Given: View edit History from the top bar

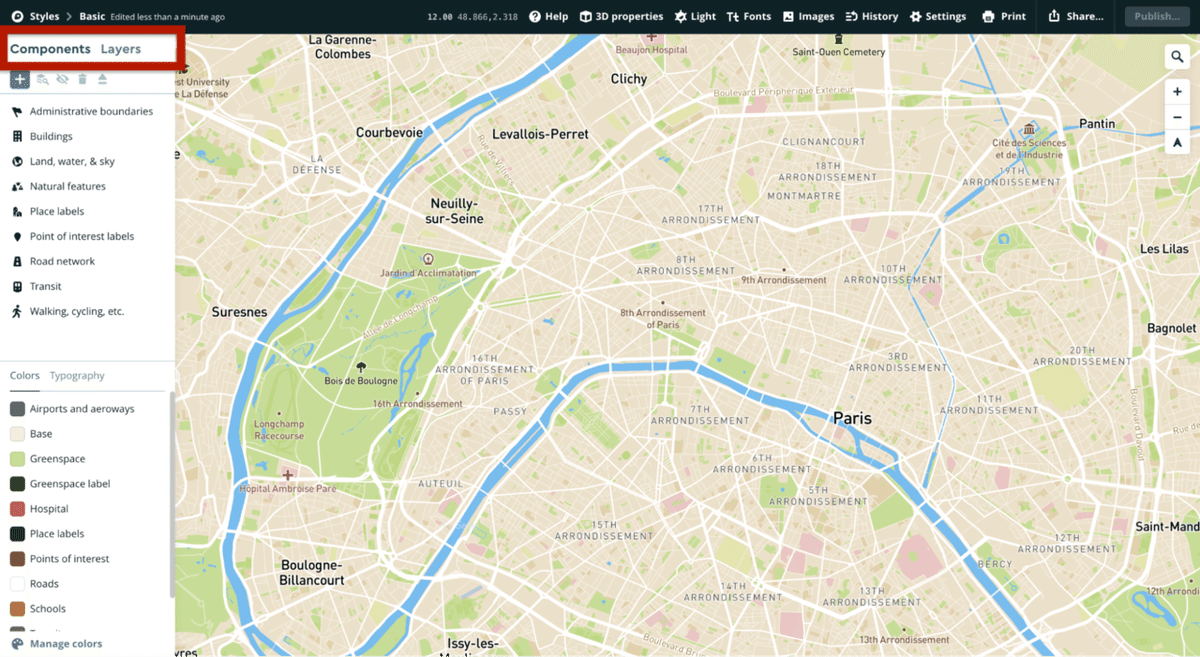Looking at the screenshot, I should pyautogui.click(x=870, y=16).
